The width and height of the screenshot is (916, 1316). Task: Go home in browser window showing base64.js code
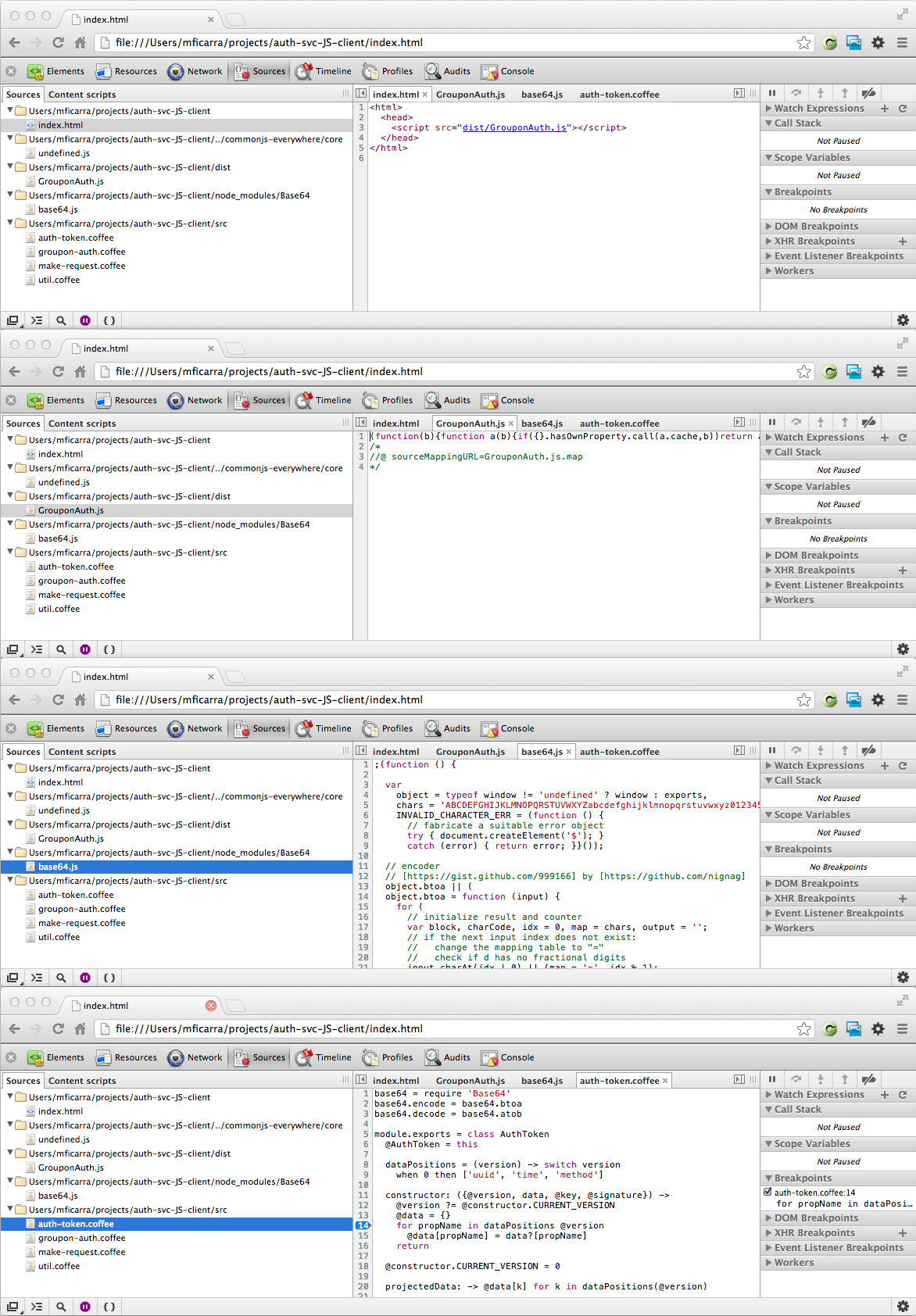pyautogui.click(x=80, y=700)
